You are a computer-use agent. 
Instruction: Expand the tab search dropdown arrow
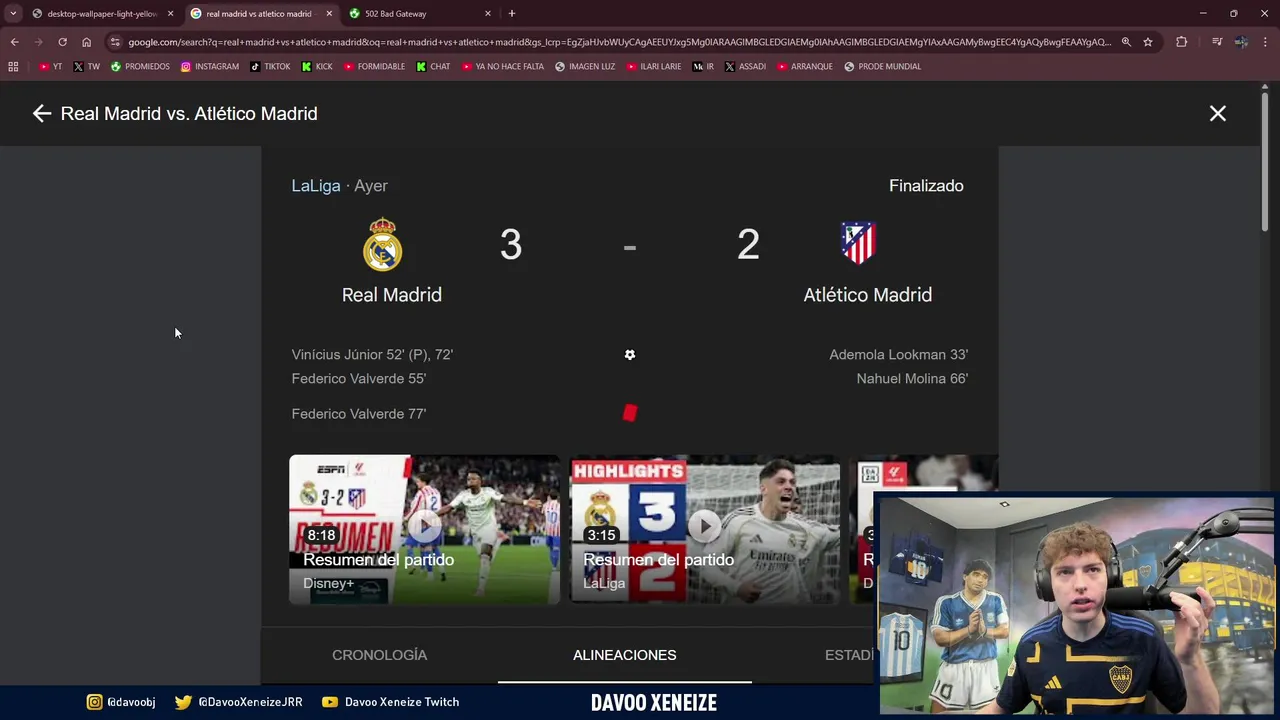pos(13,14)
